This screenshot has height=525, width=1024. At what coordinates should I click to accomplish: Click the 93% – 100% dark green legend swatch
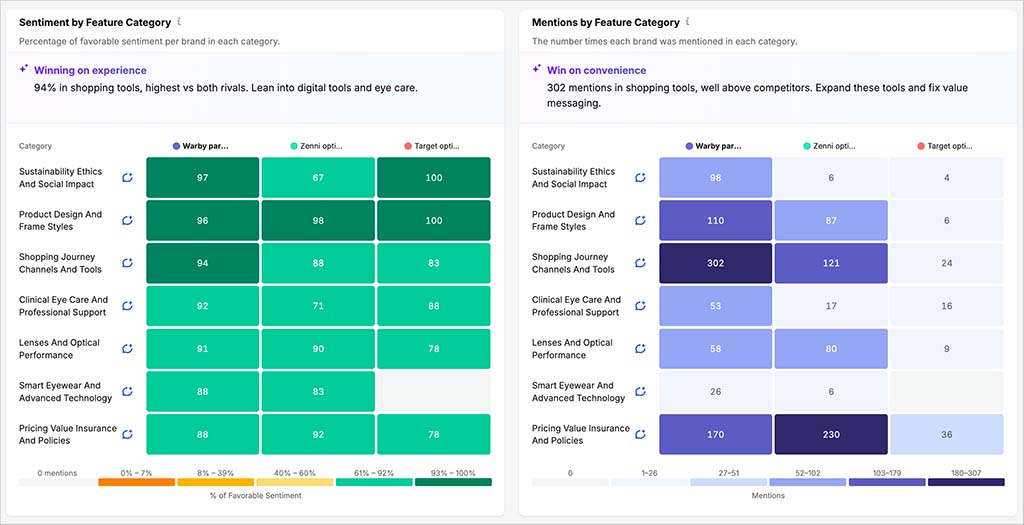[453, 482]
